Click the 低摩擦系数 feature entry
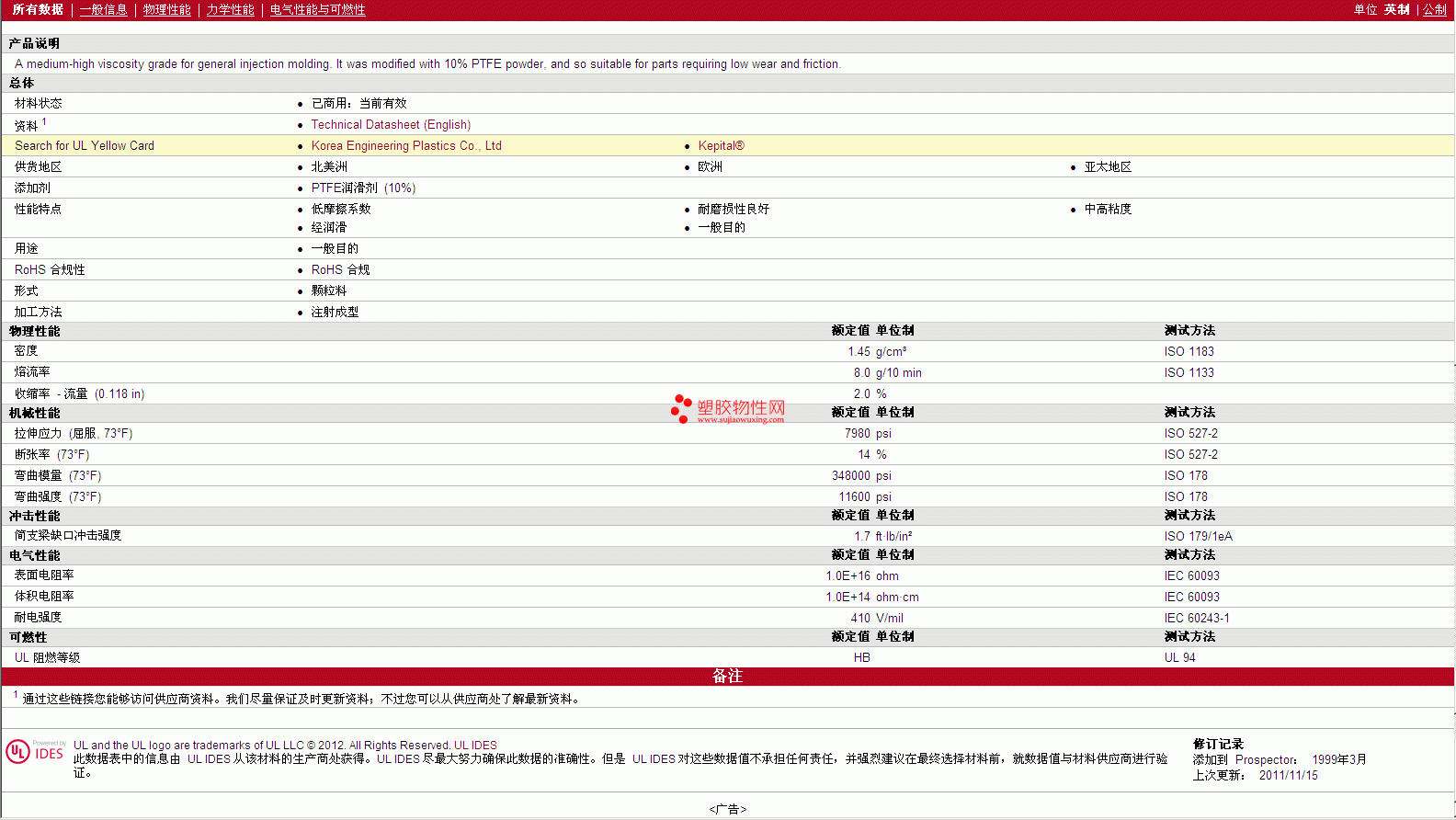 (x=341, y=209)
